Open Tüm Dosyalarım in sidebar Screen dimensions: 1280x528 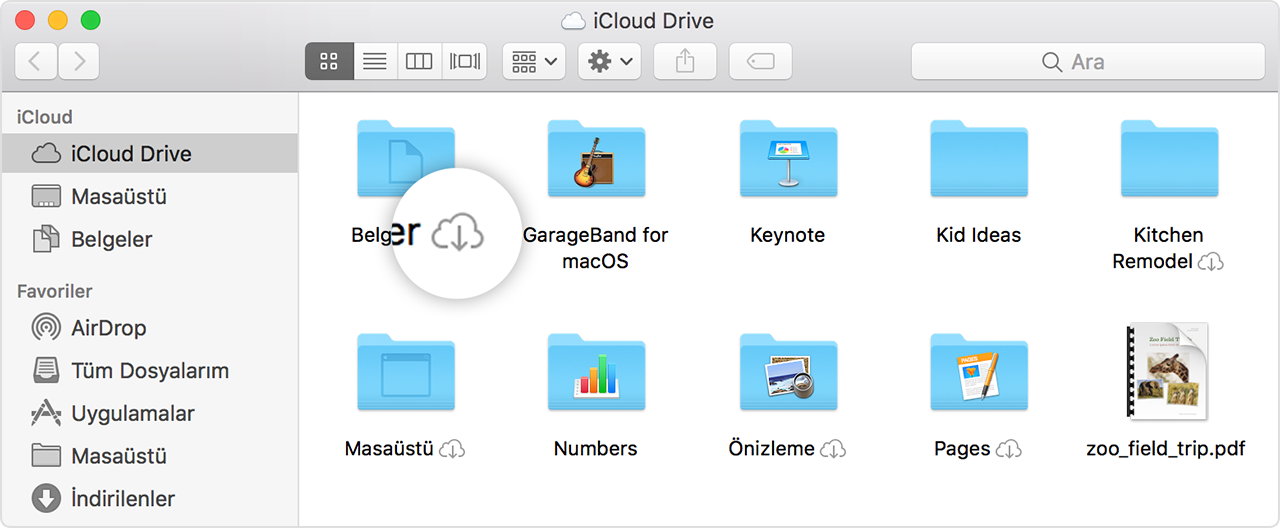[149, 370]
